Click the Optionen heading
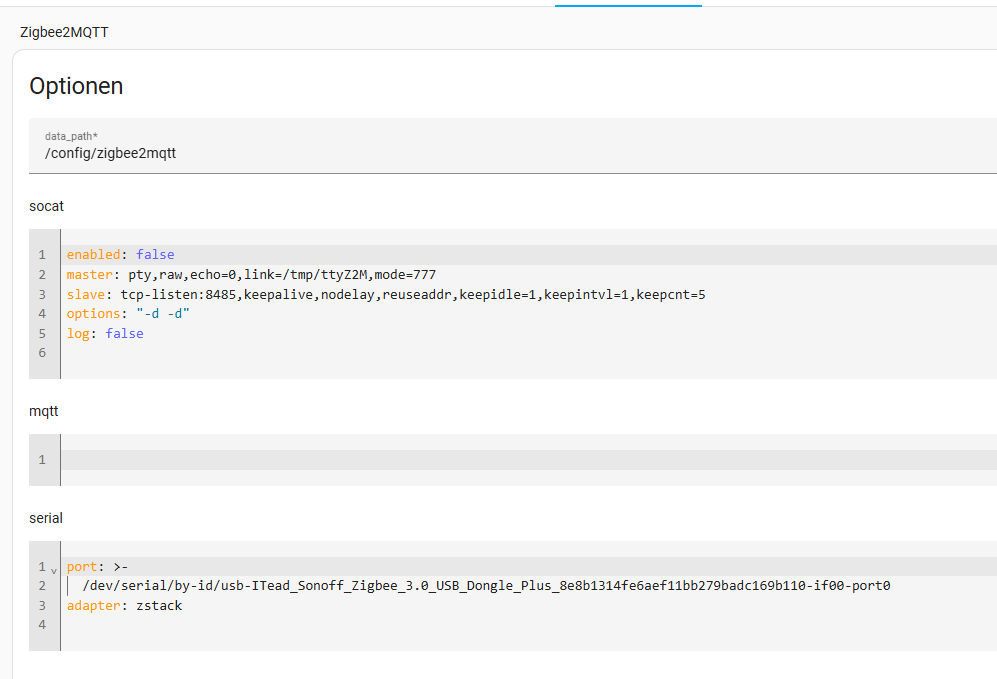Screen dimensions: 997x679 coord(76,86)
